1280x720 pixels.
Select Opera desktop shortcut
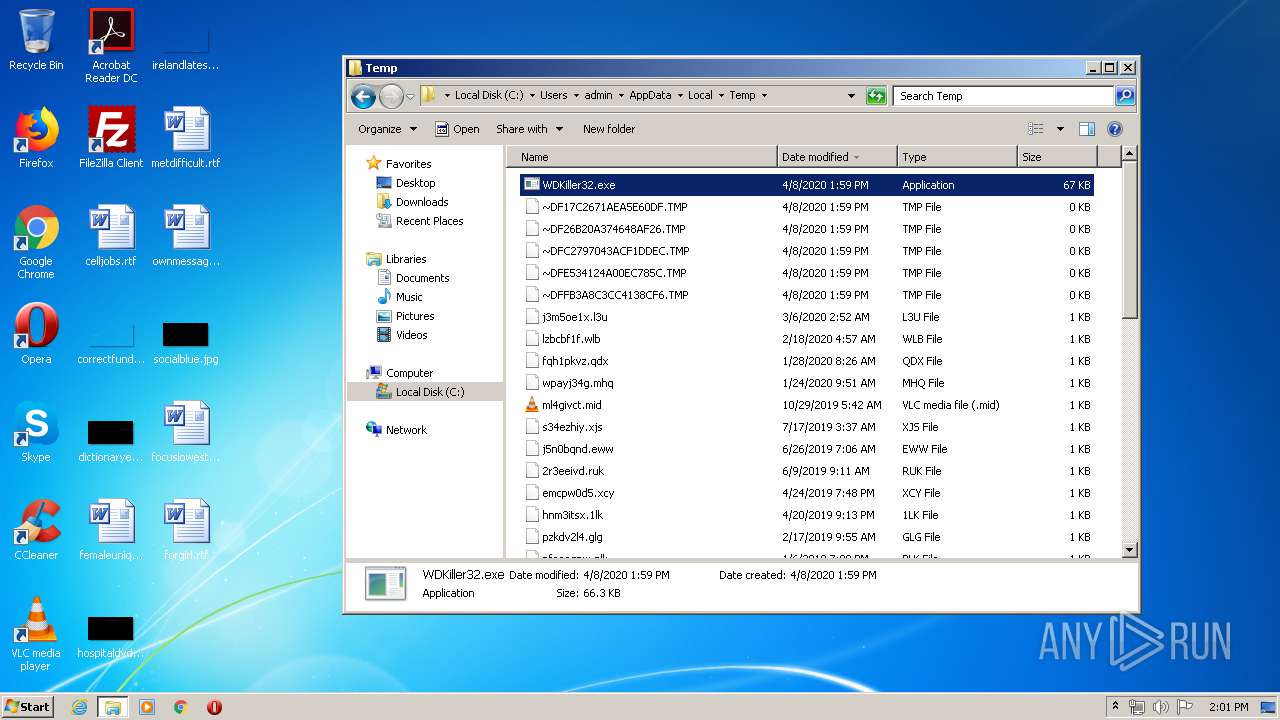point(36,334)
